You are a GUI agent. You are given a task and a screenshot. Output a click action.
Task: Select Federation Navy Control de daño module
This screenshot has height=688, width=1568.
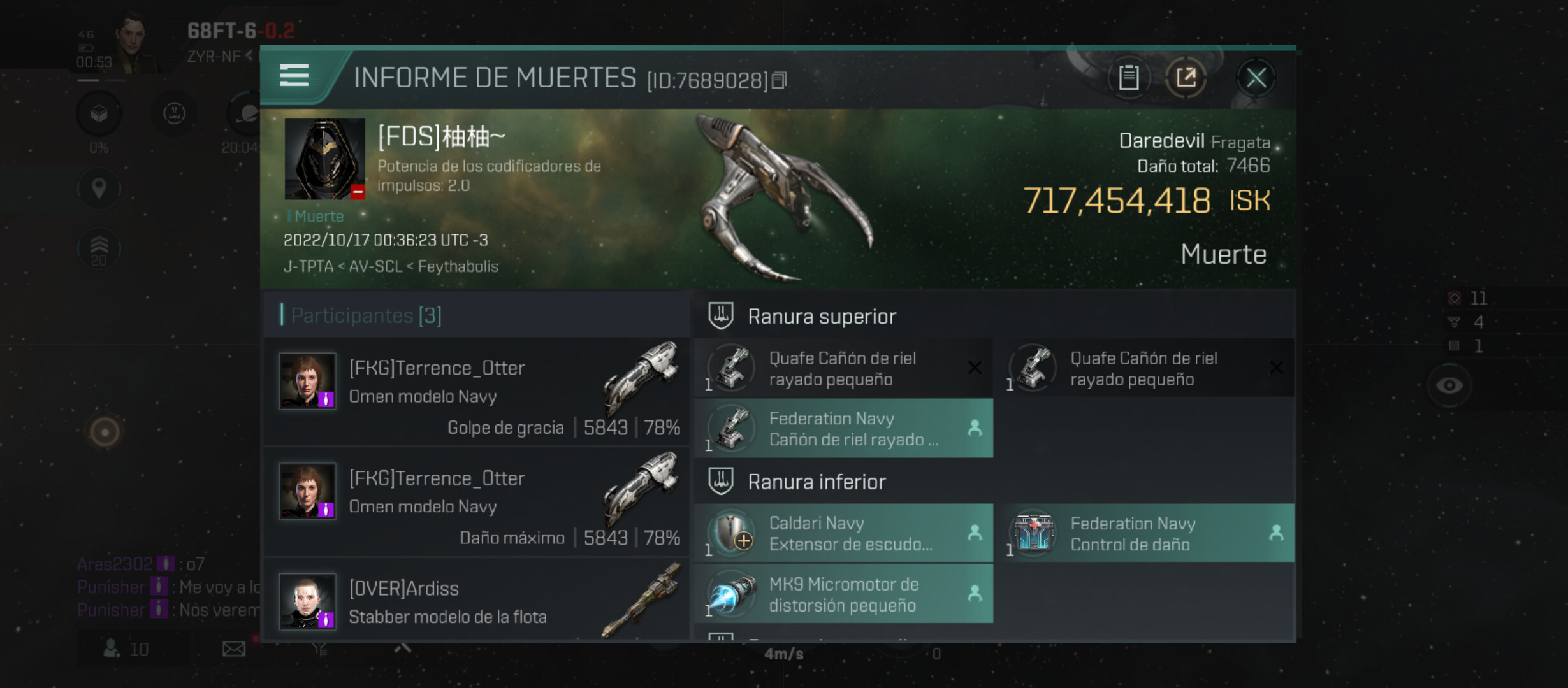[1145, 533]
